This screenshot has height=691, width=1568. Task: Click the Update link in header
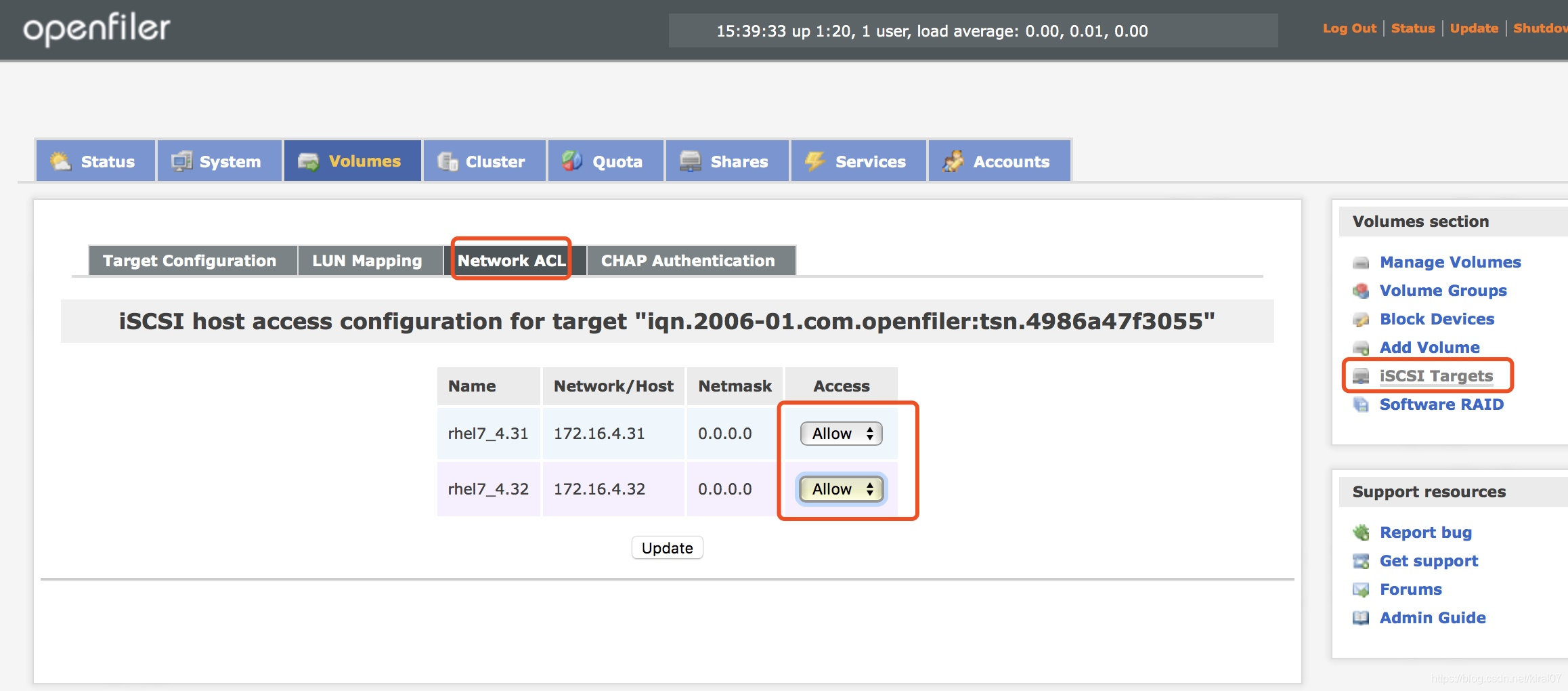coord(1474,28)
